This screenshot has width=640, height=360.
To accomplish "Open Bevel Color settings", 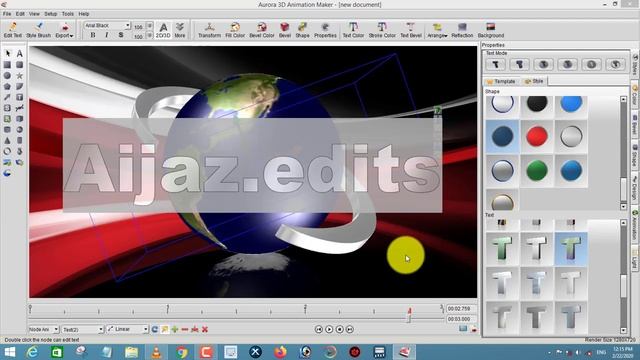I will pyautogui.click(x=262, y=30).
